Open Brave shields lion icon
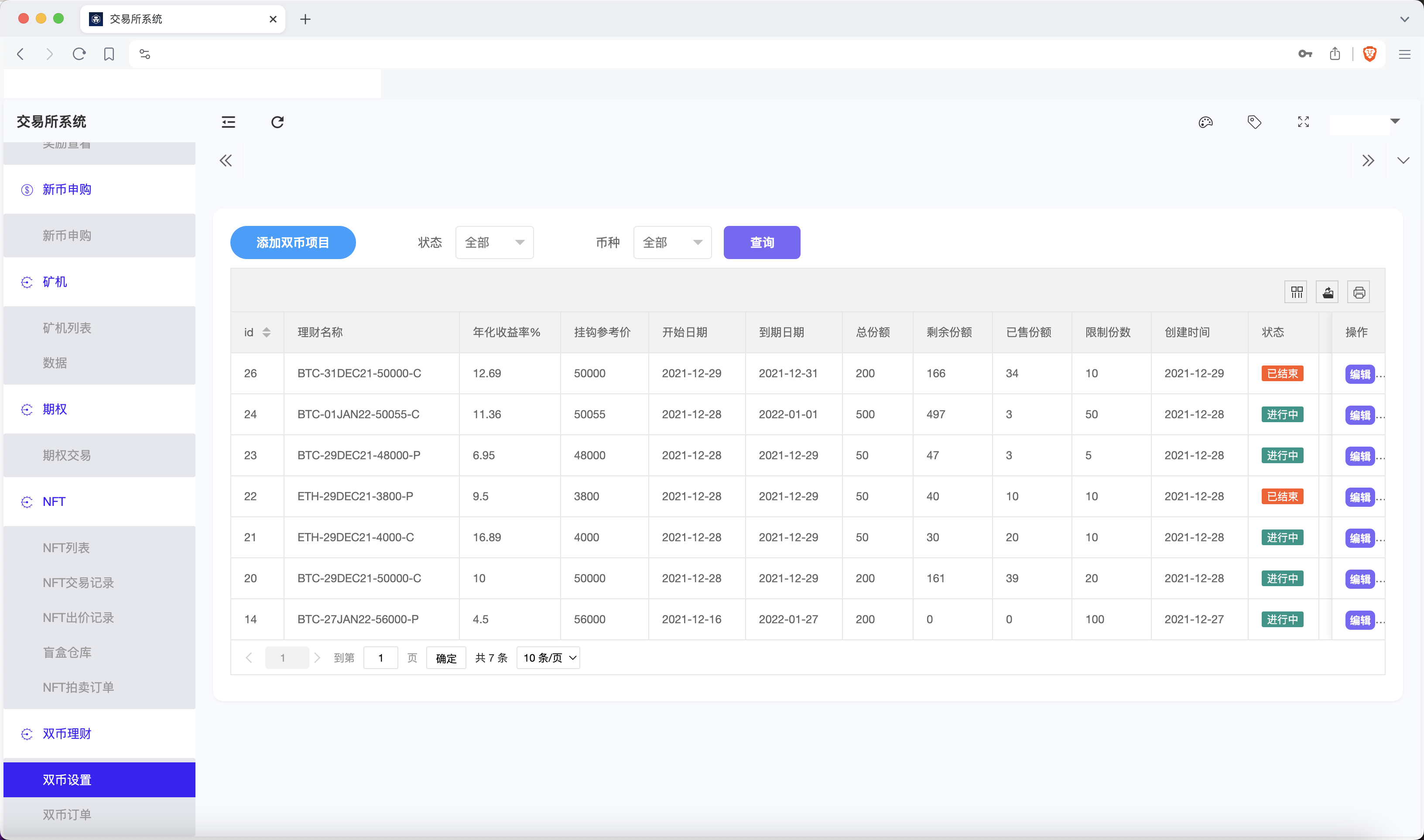 click(1369, 54)
